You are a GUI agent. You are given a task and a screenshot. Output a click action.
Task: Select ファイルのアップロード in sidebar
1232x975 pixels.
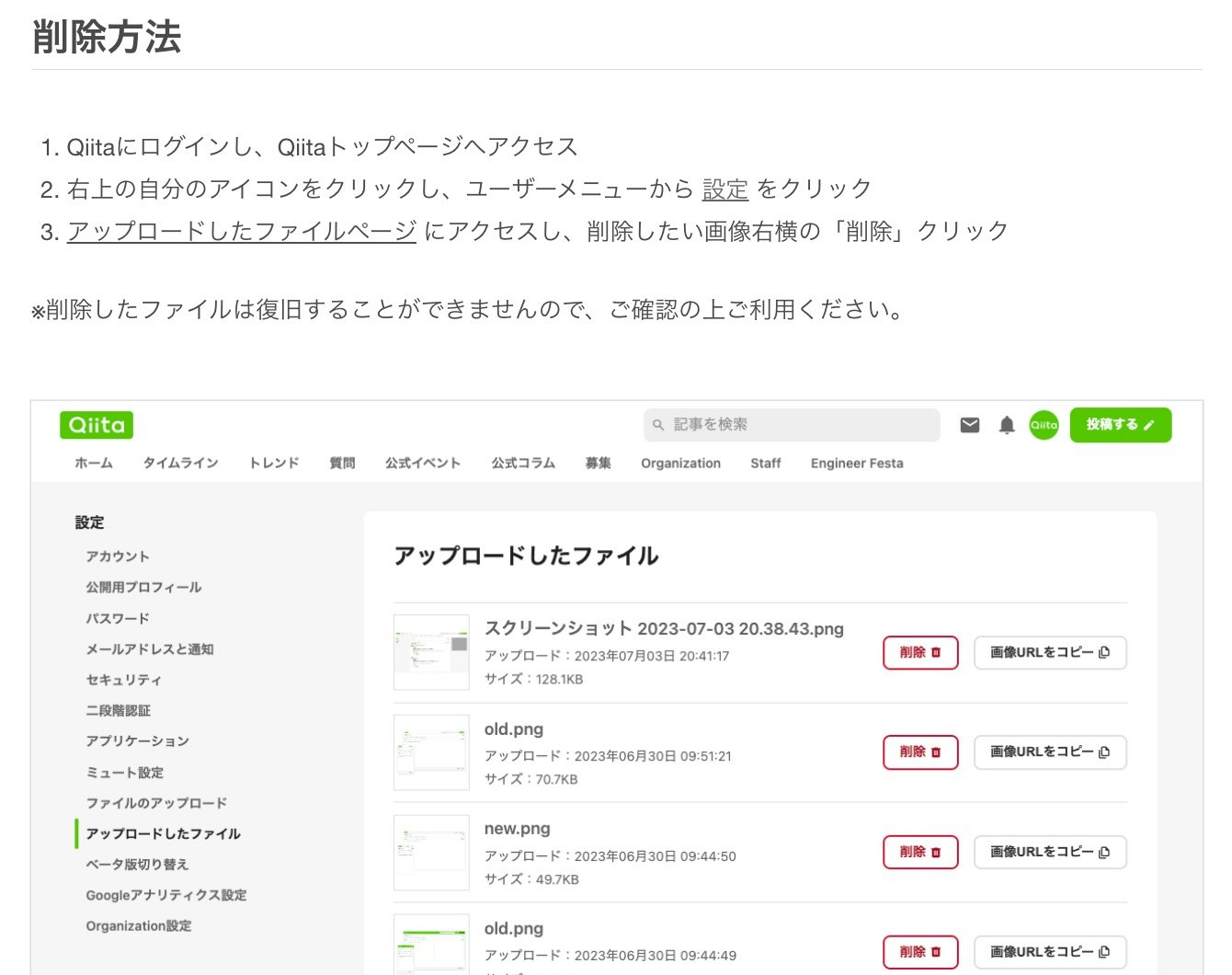click(156, 803)
